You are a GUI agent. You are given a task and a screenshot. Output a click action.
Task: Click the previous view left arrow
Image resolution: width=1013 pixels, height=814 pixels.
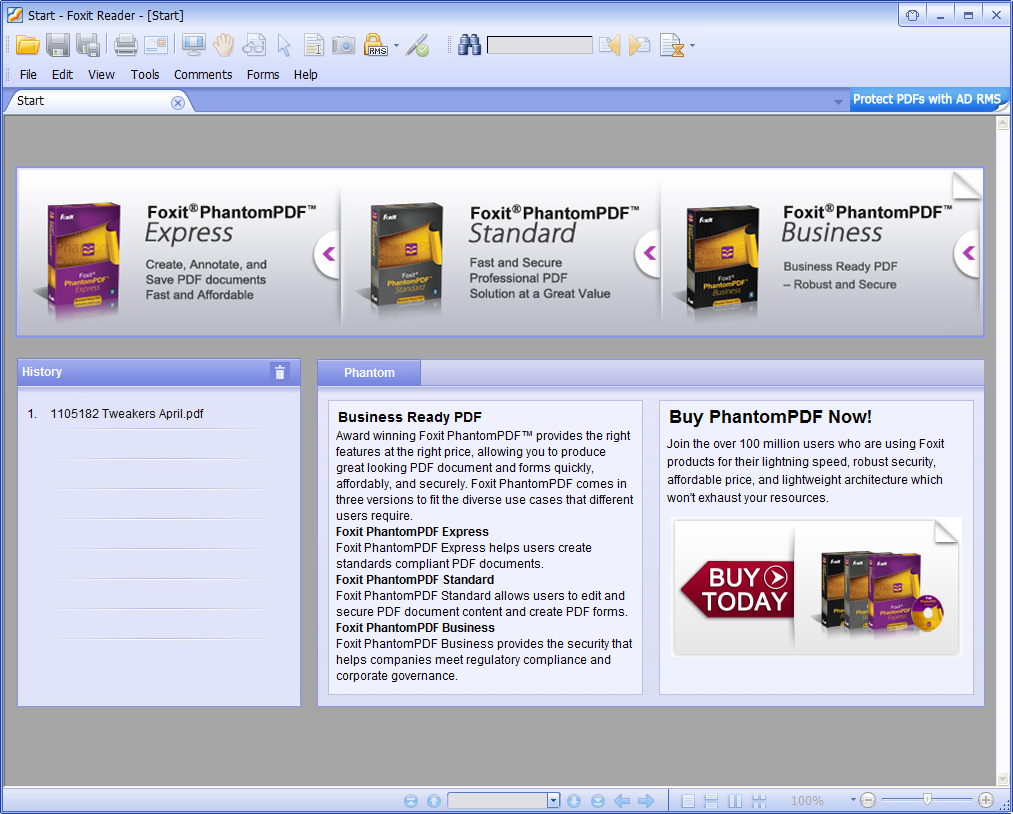click(621, 801)
